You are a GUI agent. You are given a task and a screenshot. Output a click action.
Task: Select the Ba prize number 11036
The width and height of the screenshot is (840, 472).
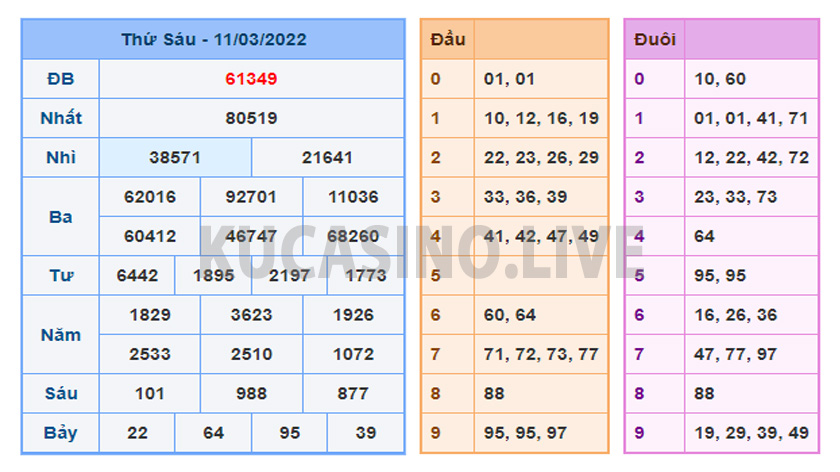coord(353,197)
